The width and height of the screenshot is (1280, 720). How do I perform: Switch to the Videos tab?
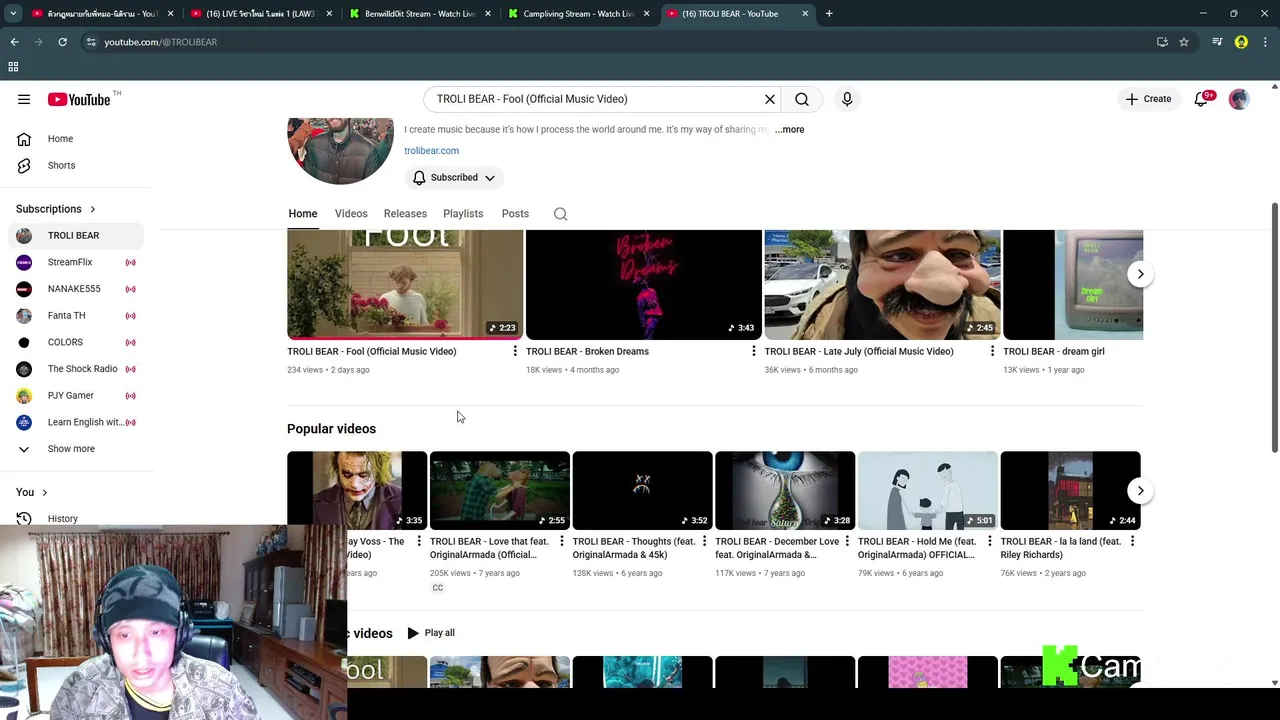351,213
